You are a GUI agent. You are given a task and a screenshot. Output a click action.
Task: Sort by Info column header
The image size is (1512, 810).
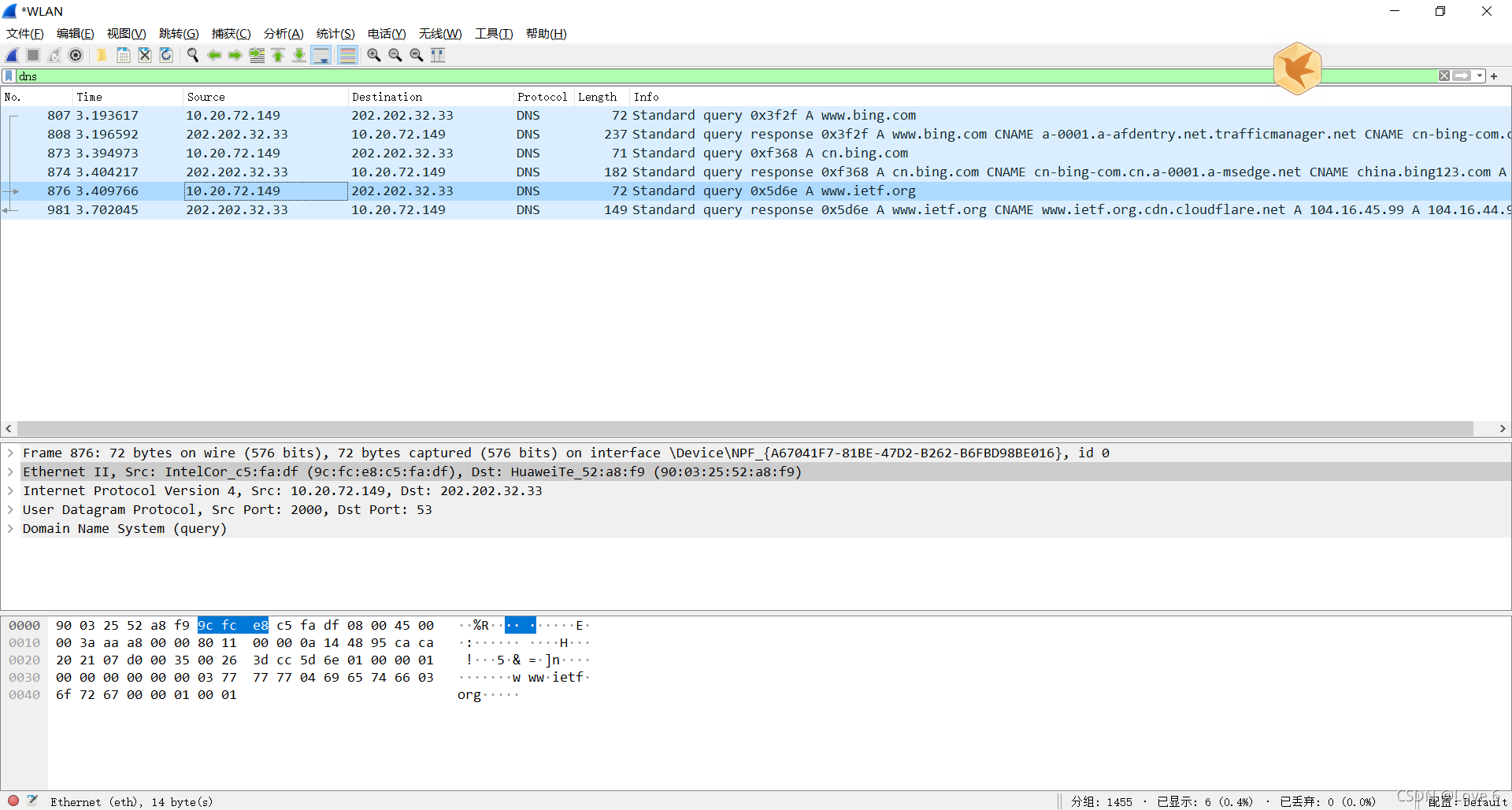point(1070,97)
